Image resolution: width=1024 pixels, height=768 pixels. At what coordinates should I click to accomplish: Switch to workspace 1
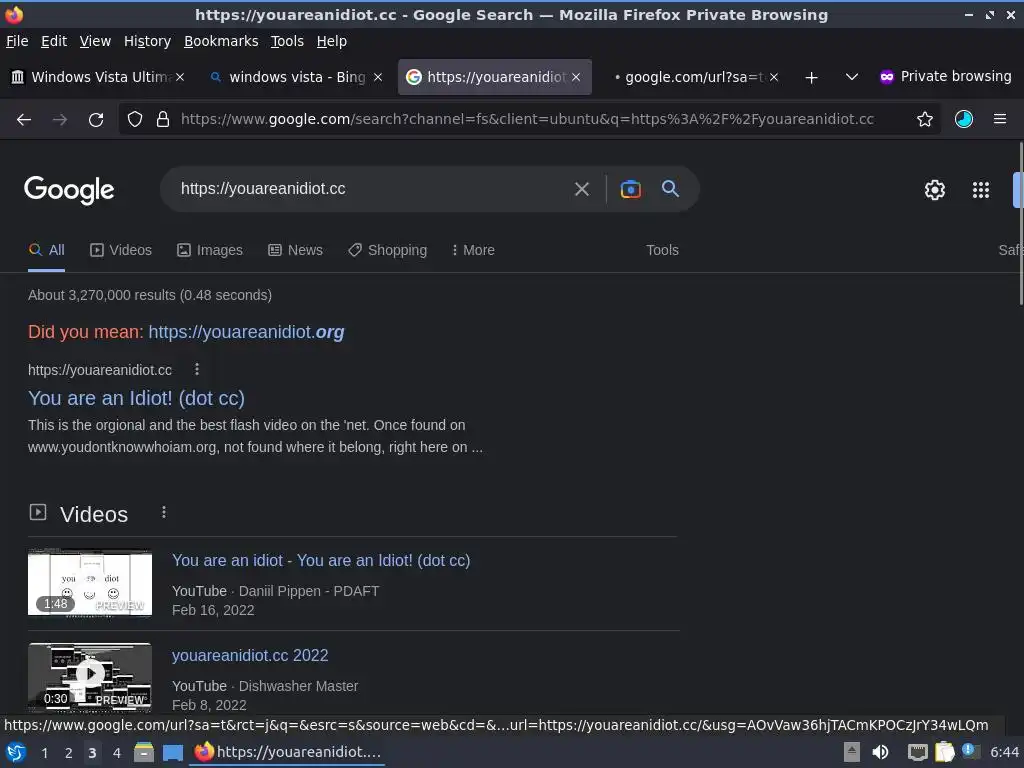point(44,753)
